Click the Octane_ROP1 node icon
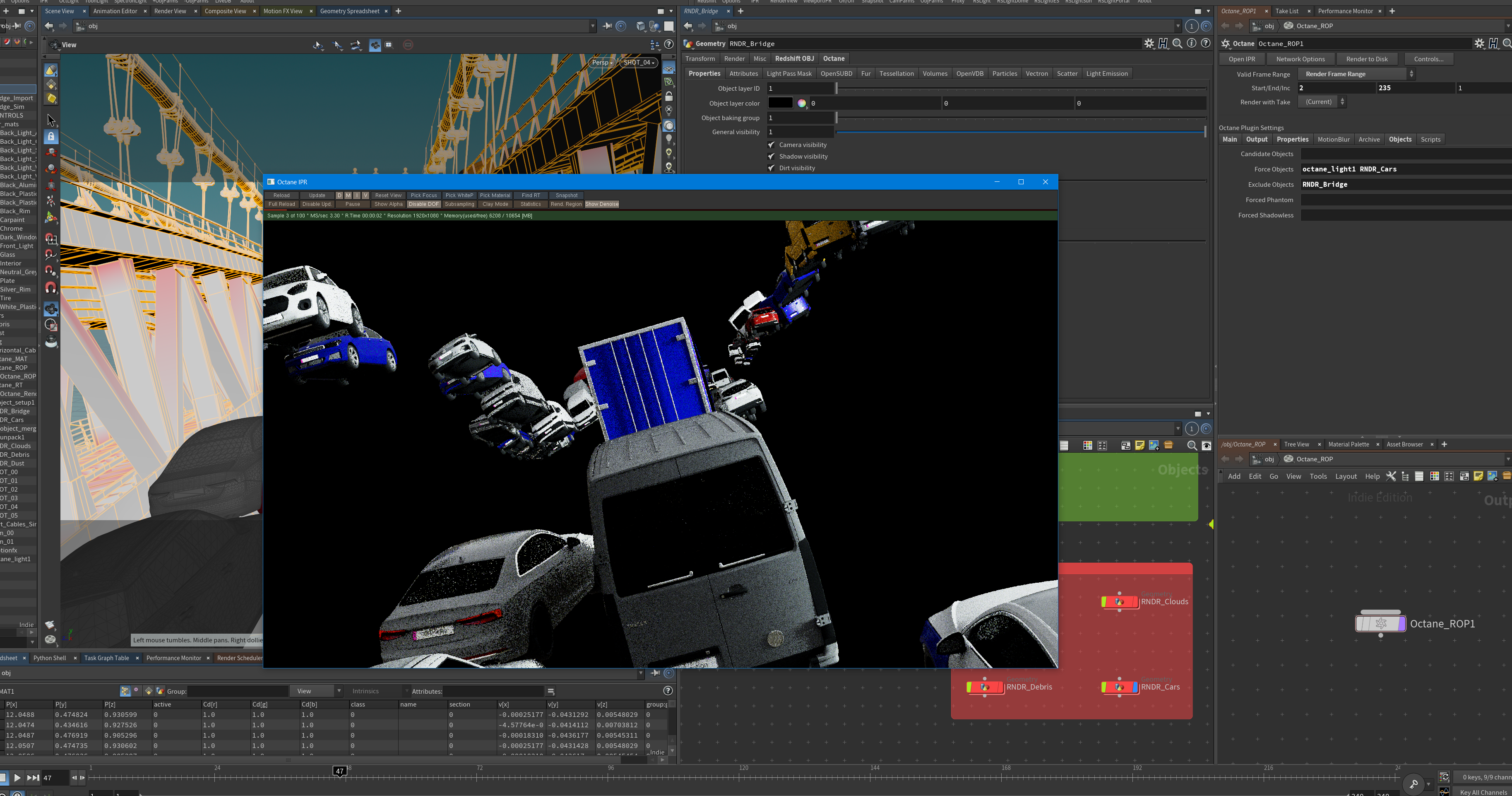The image size is (1512, 796). [x=1380, y=624]
